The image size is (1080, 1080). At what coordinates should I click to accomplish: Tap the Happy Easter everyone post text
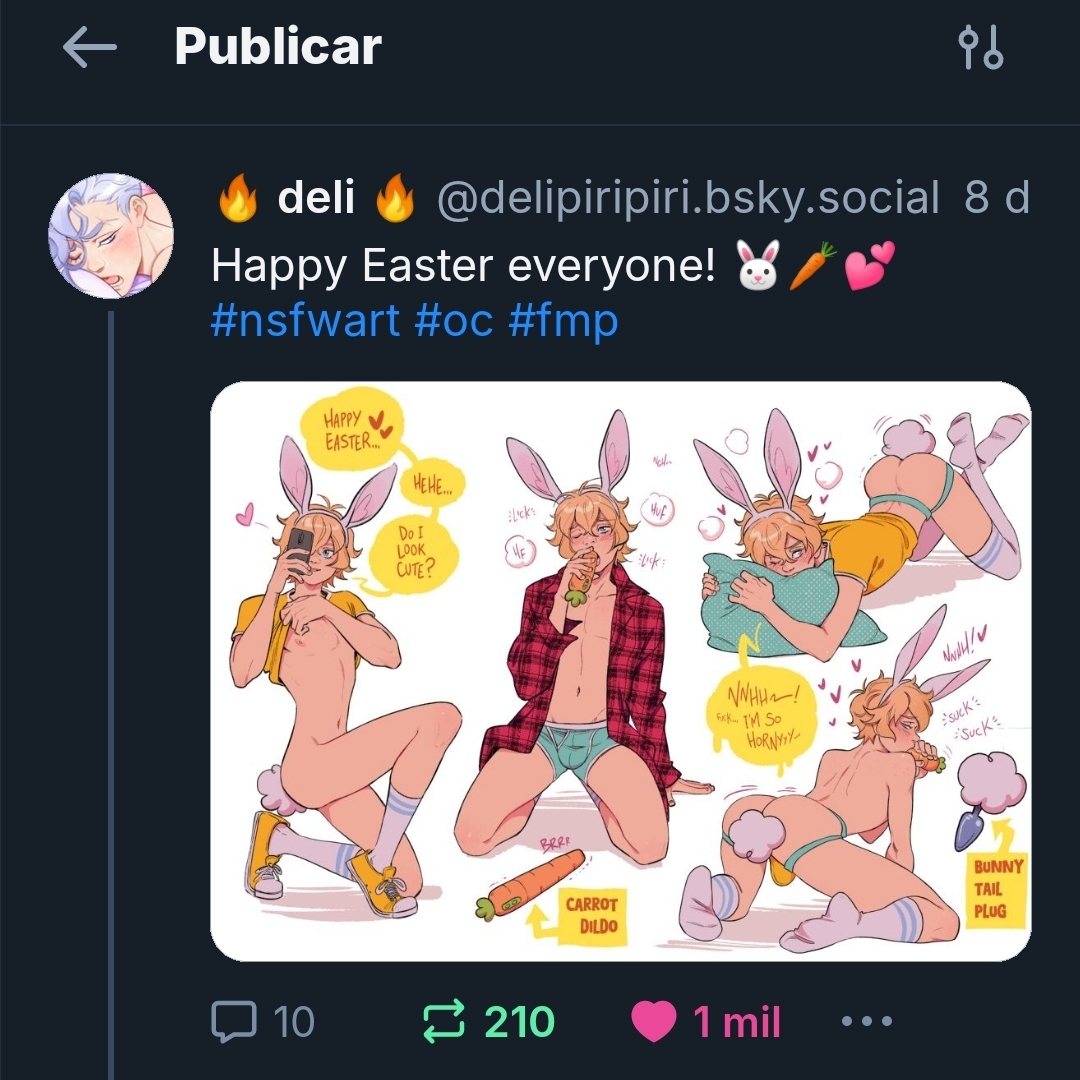(x=462, y=267)
